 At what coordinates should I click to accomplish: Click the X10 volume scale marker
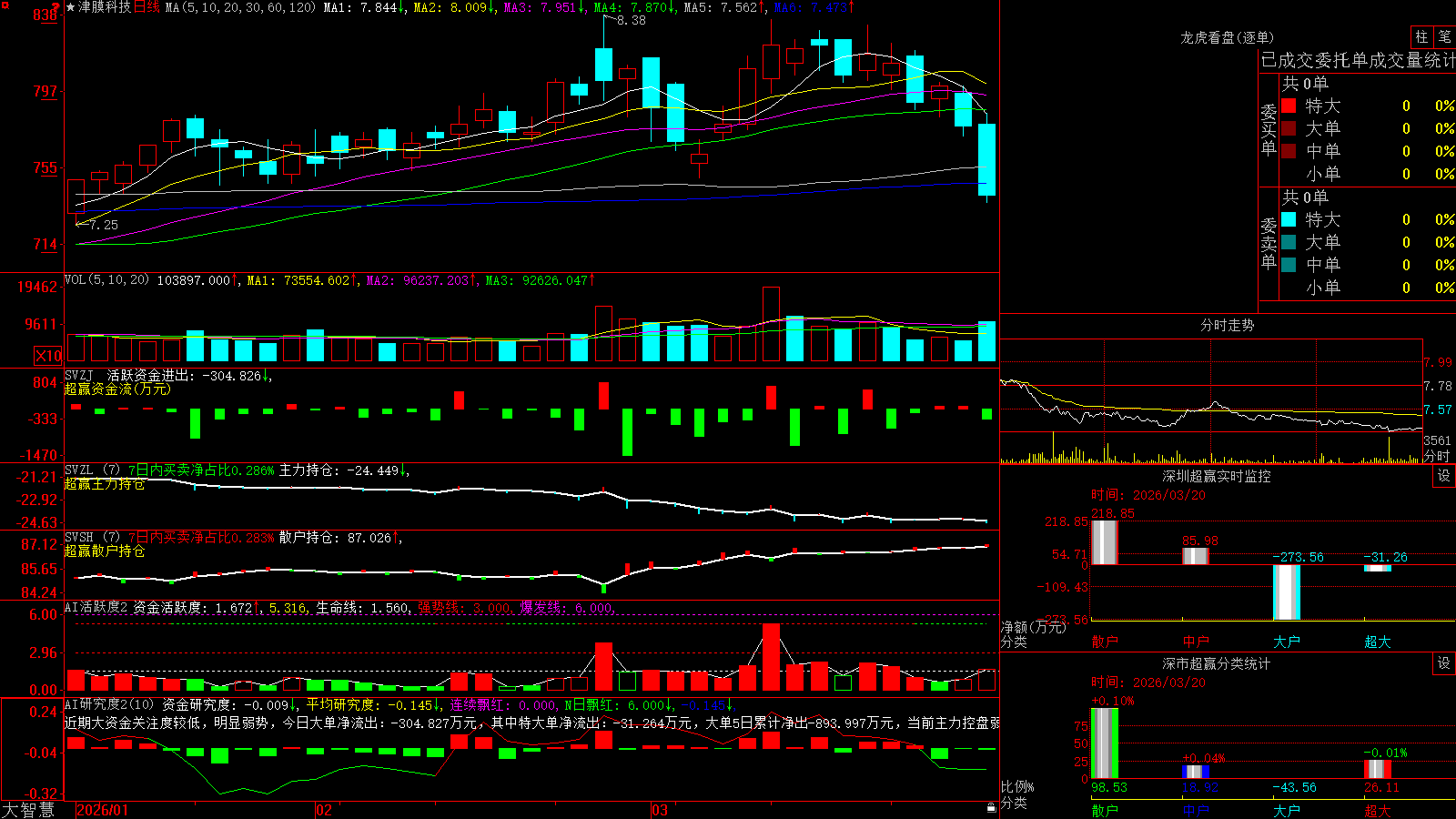tap(48, 356)
